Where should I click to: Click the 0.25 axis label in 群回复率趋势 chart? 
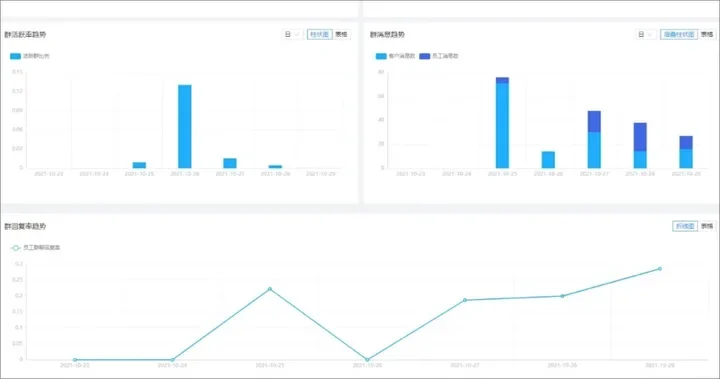click(17, 280)
